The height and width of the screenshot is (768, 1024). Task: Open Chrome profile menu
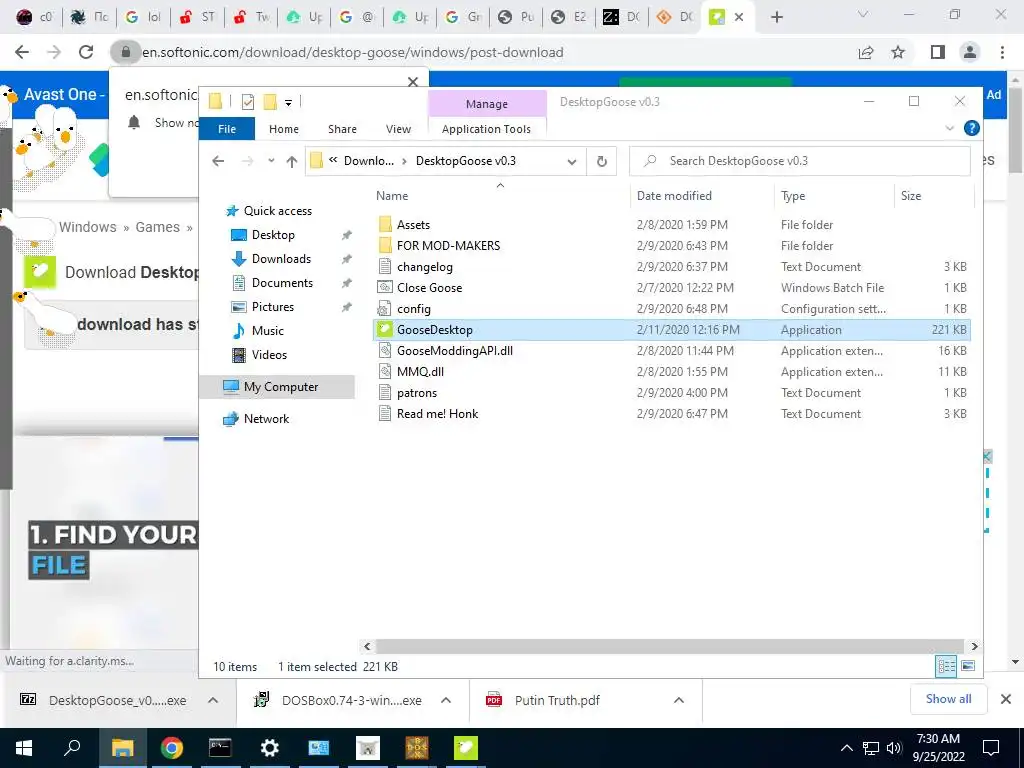click(970, 52)
